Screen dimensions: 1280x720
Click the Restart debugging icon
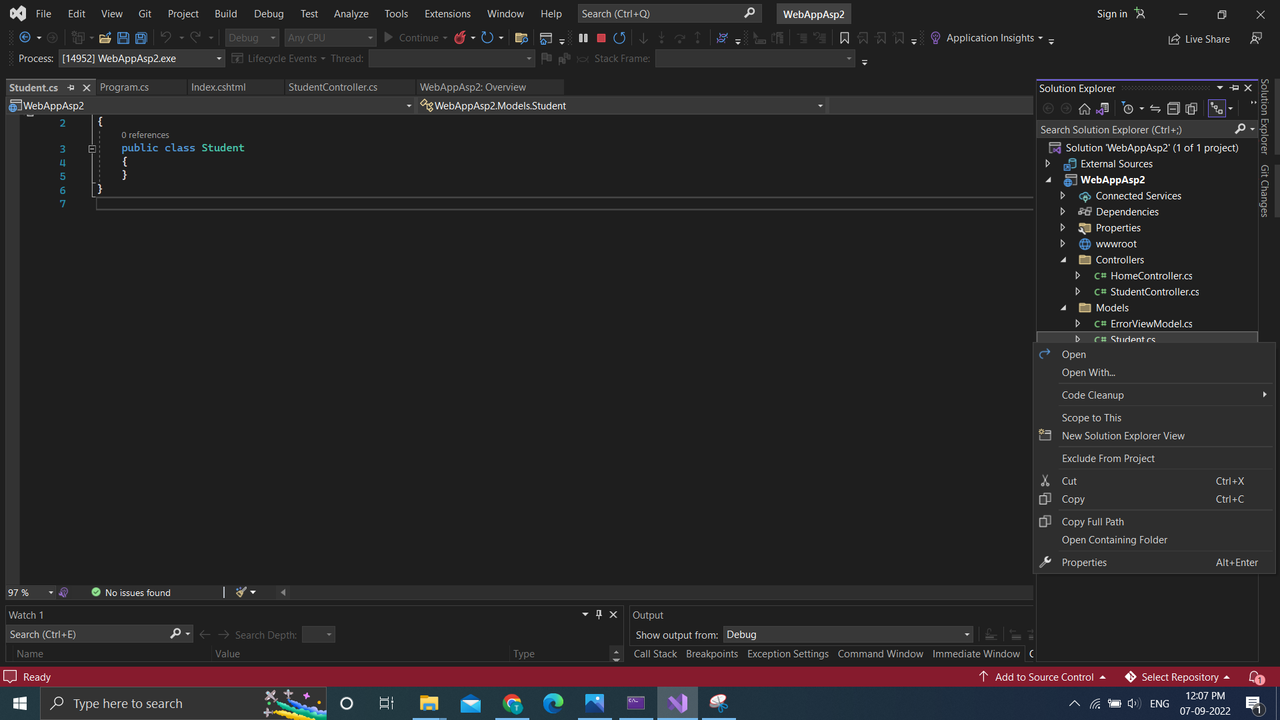[619, 37]
